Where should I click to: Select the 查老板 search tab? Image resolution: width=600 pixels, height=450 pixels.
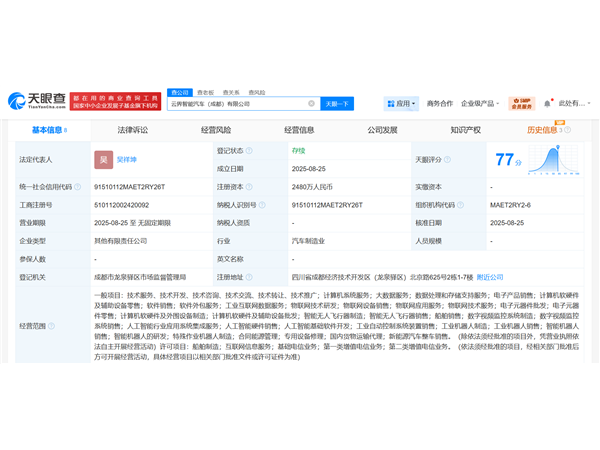click(205, 92)
